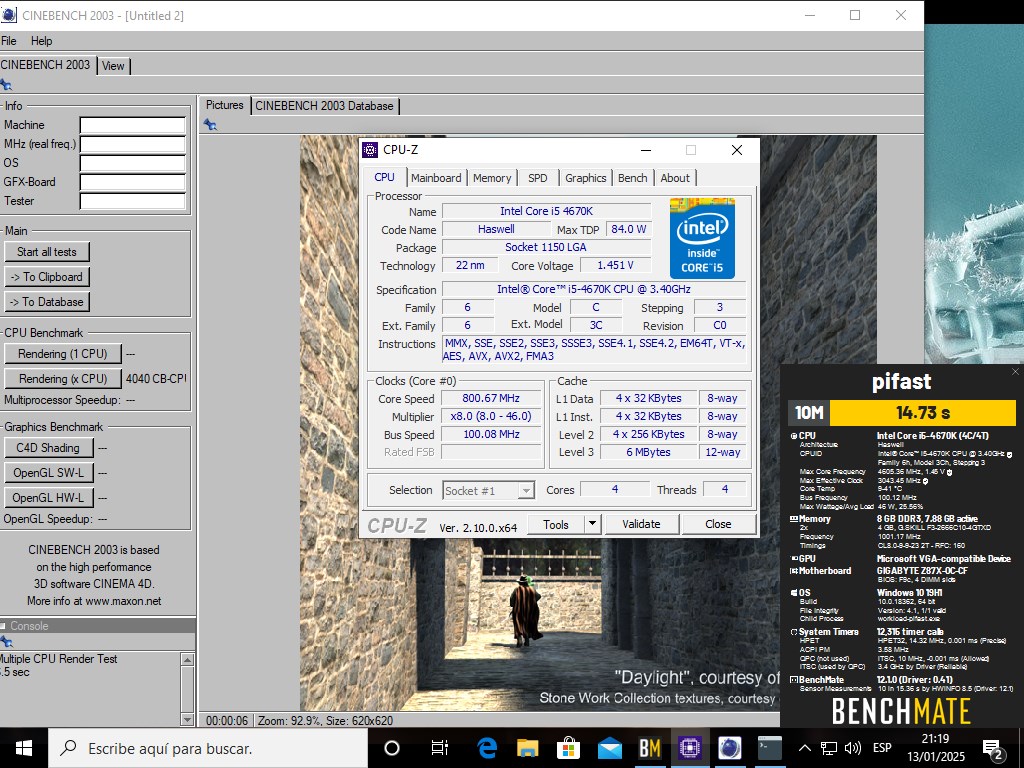Click the CINEBENCH title bar app icon
Viewport: 1024px width, 768px height.
pos(8,15)
